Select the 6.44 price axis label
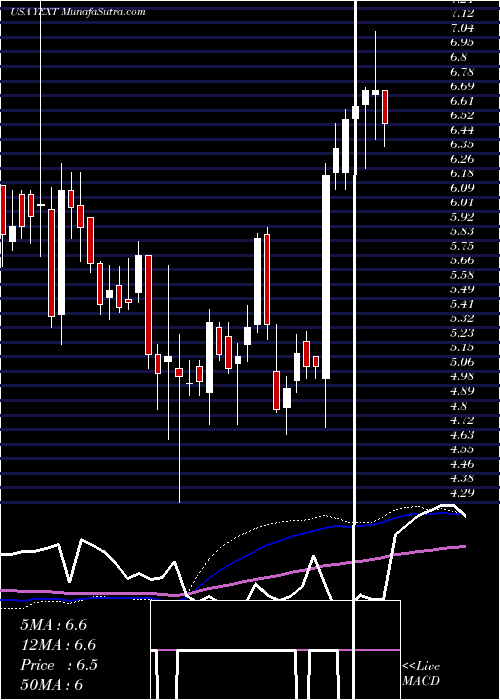Image resolution: width=500 pixels, height=700 pixels. pyautogui.click(x=462, y=130)
